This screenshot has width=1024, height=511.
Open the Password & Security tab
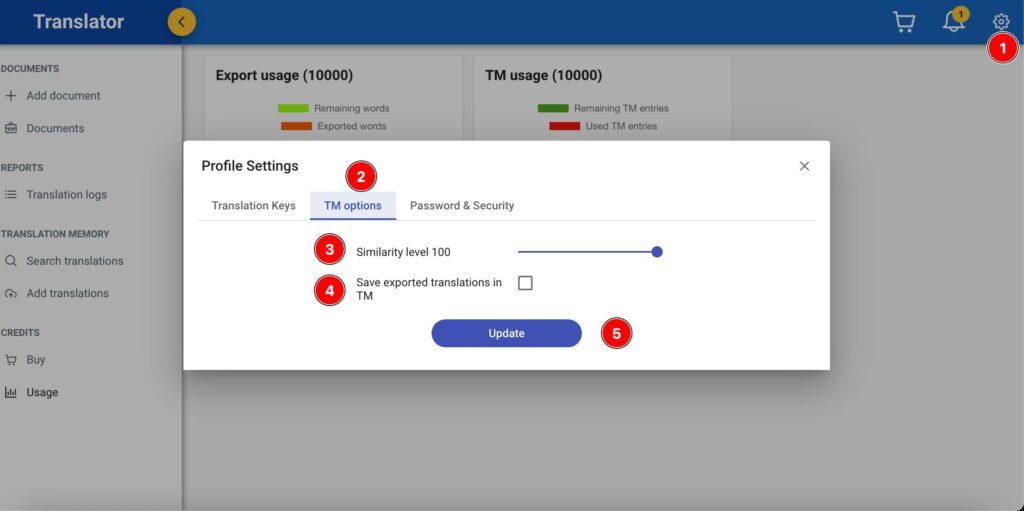pos(462,206)
